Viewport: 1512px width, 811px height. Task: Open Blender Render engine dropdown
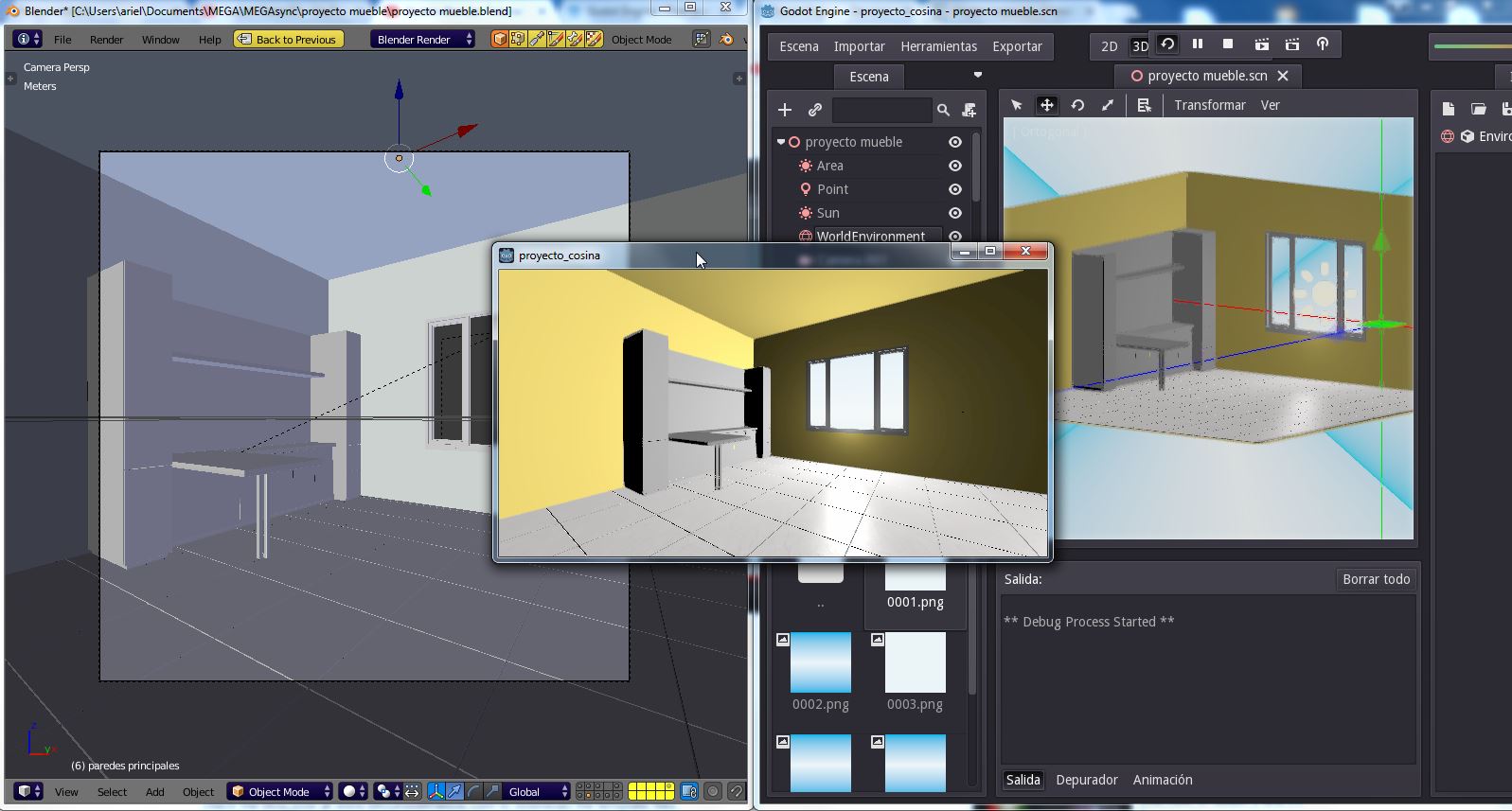pos(423,39)
